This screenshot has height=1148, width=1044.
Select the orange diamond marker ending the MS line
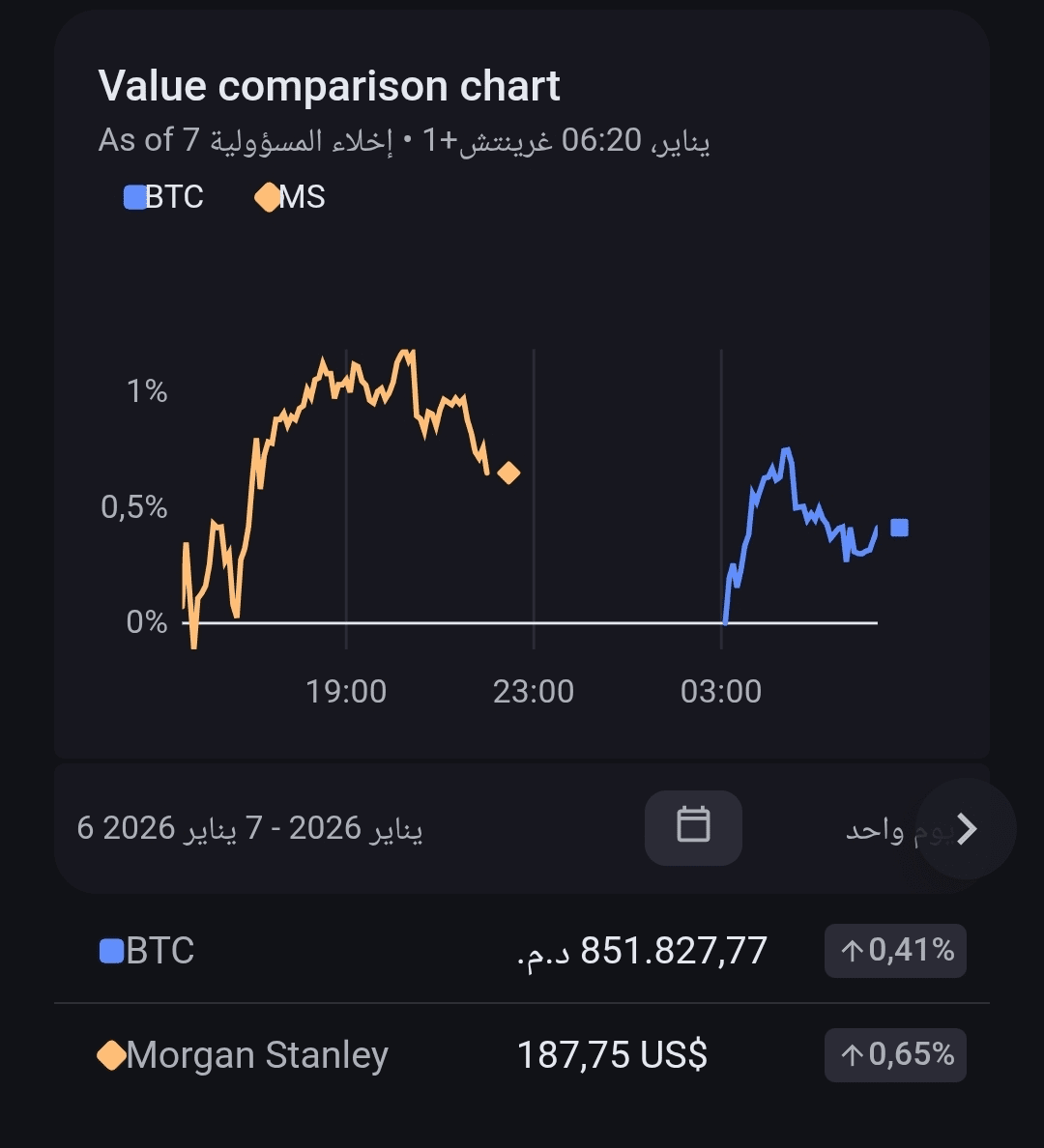pyautogui.click(x=507, y=473)
